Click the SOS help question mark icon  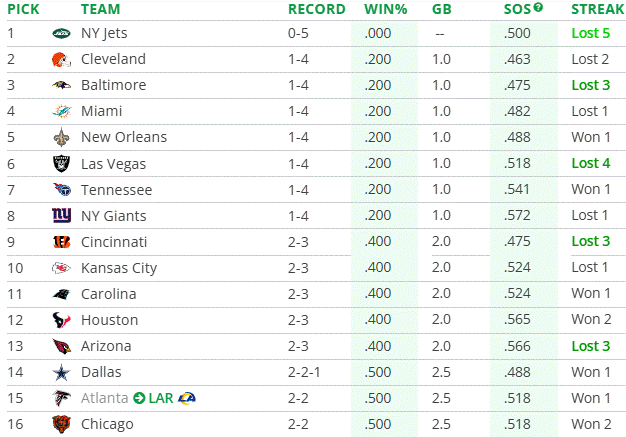pos(539,8)
